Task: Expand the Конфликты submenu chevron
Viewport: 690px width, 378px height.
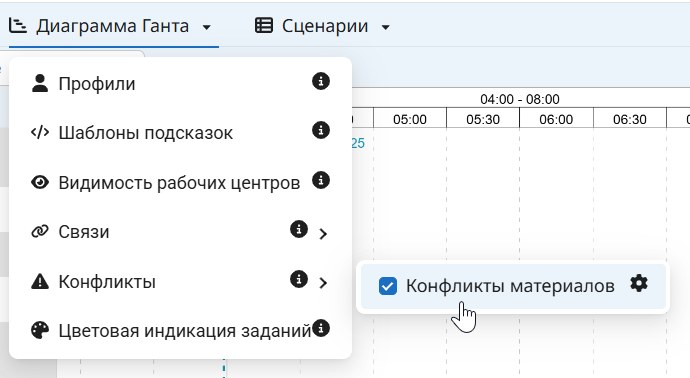Action: pyautogui.click(x=323, y=283)
